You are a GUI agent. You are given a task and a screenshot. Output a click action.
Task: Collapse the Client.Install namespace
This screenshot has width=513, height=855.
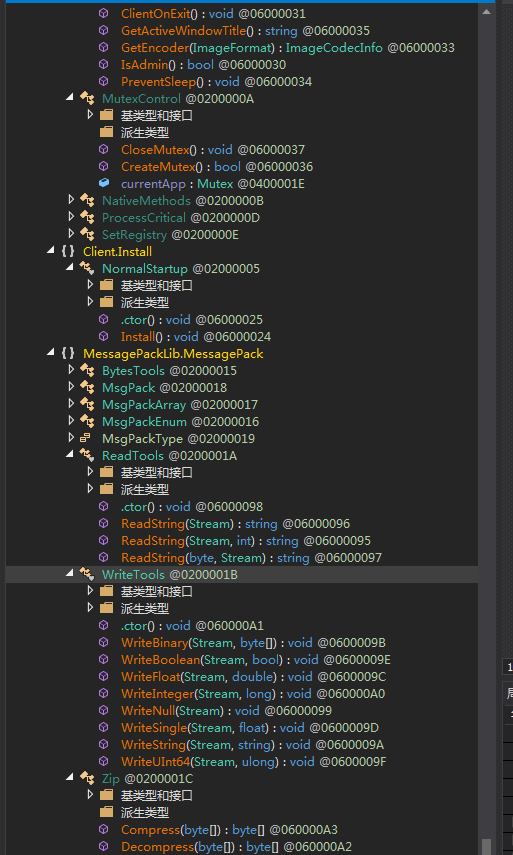click(x=51, y=251)
